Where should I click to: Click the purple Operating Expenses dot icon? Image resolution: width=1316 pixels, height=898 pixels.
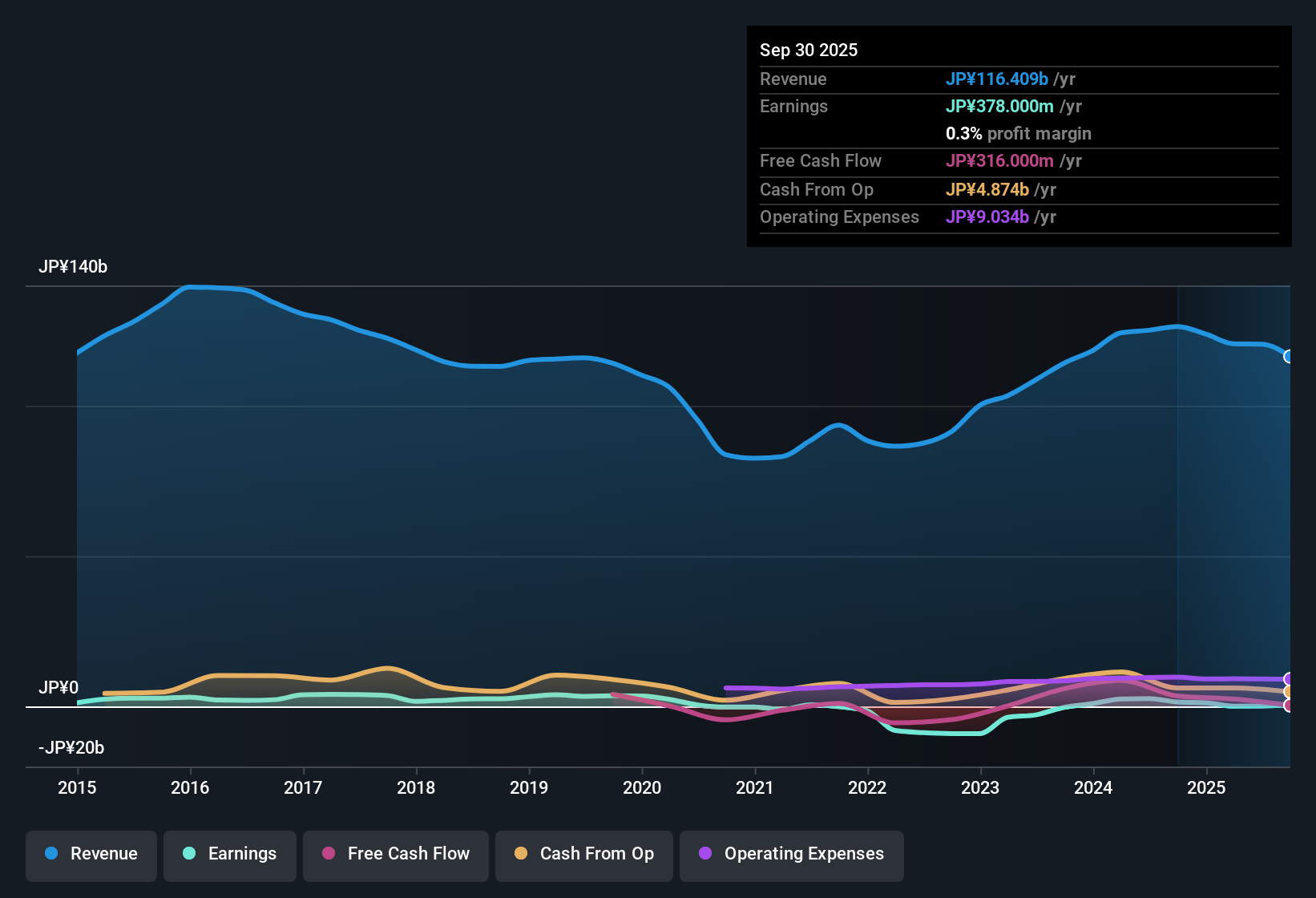point(704,854)
